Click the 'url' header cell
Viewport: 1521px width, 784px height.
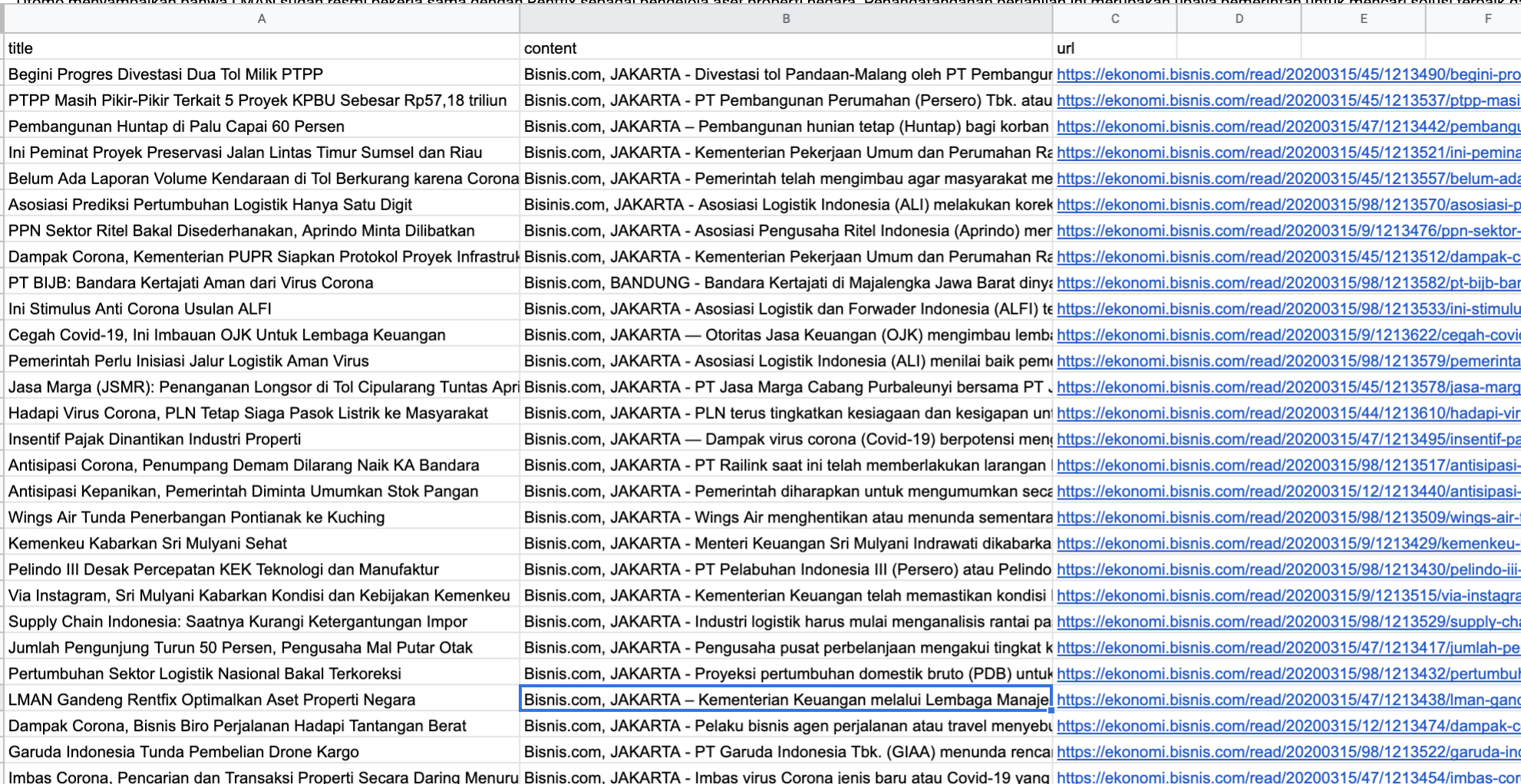tap(1114, 48)
